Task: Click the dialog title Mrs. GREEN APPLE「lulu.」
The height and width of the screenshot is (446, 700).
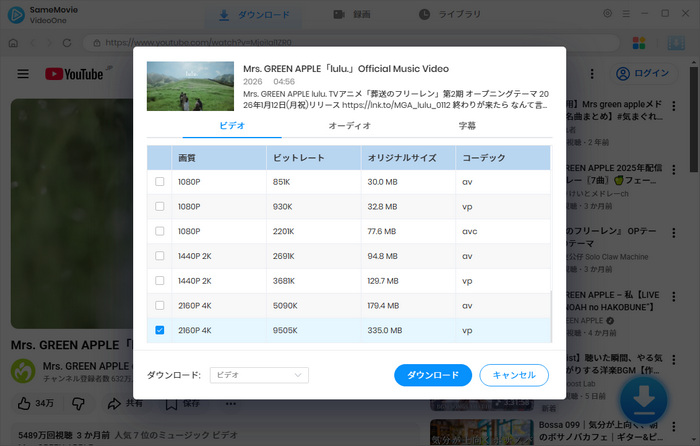Action: [x=346, y=69]
